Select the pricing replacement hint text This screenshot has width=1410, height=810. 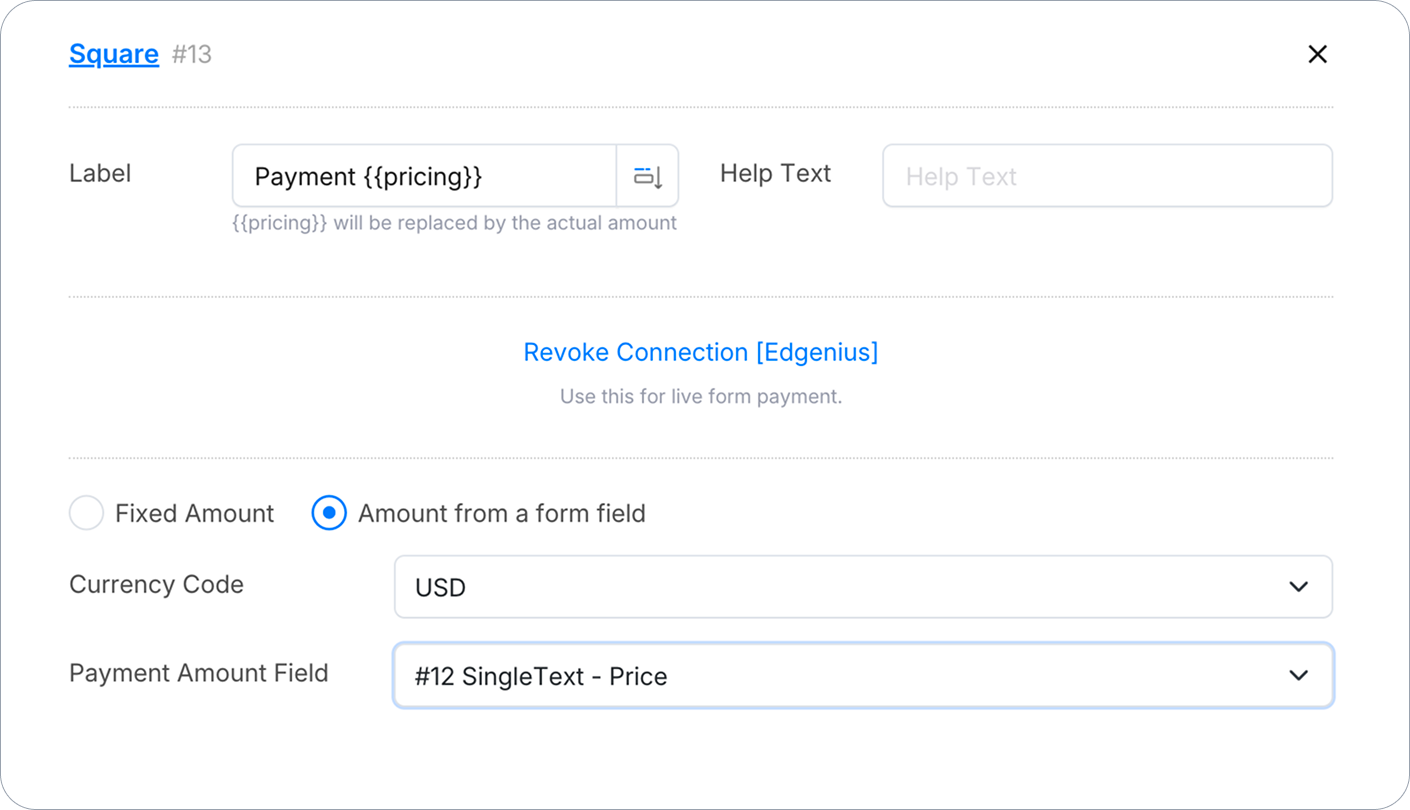pyautogui.click(x=454, y=223)
